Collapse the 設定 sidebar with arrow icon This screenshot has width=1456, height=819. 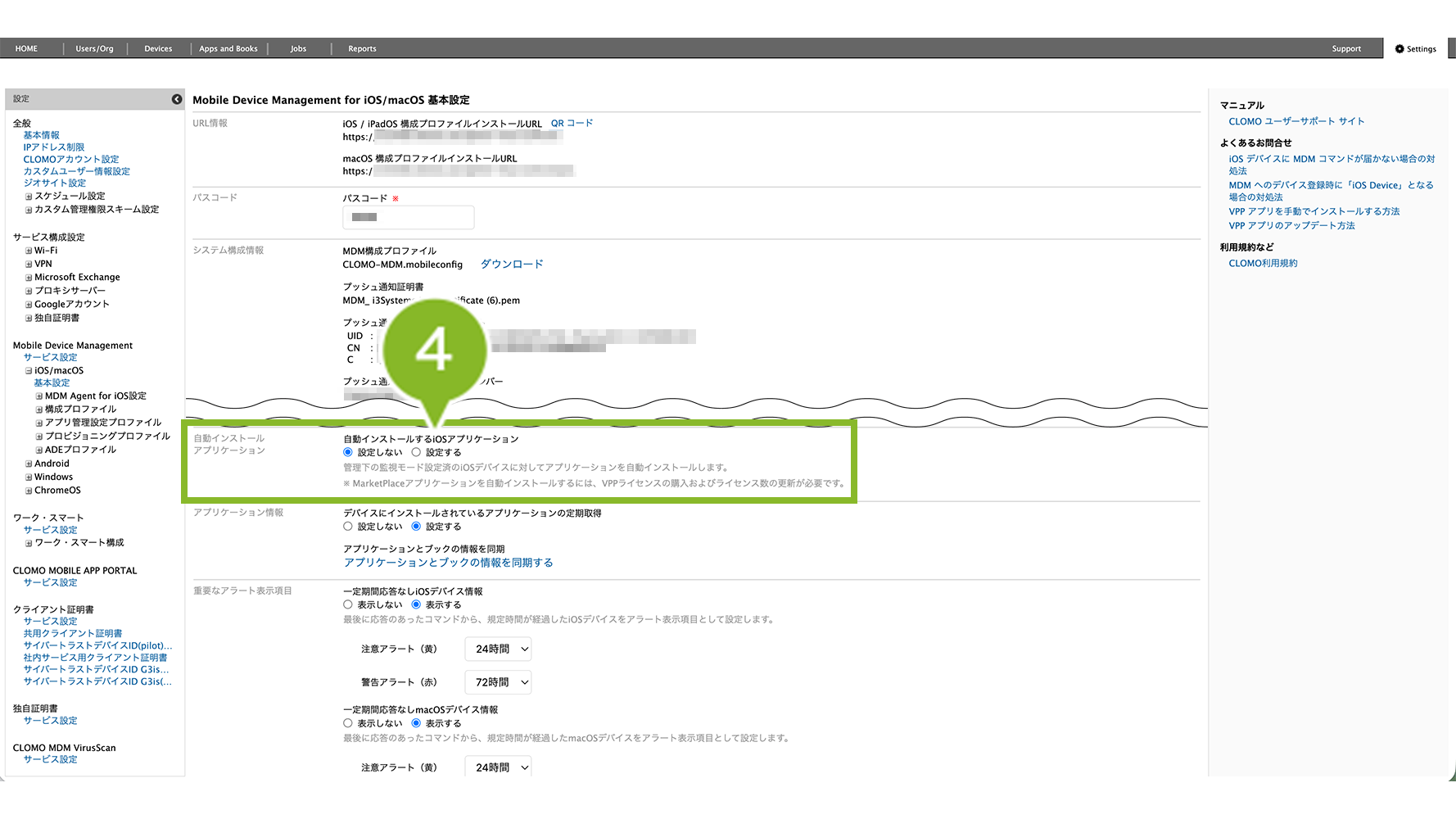coord(177,99)
